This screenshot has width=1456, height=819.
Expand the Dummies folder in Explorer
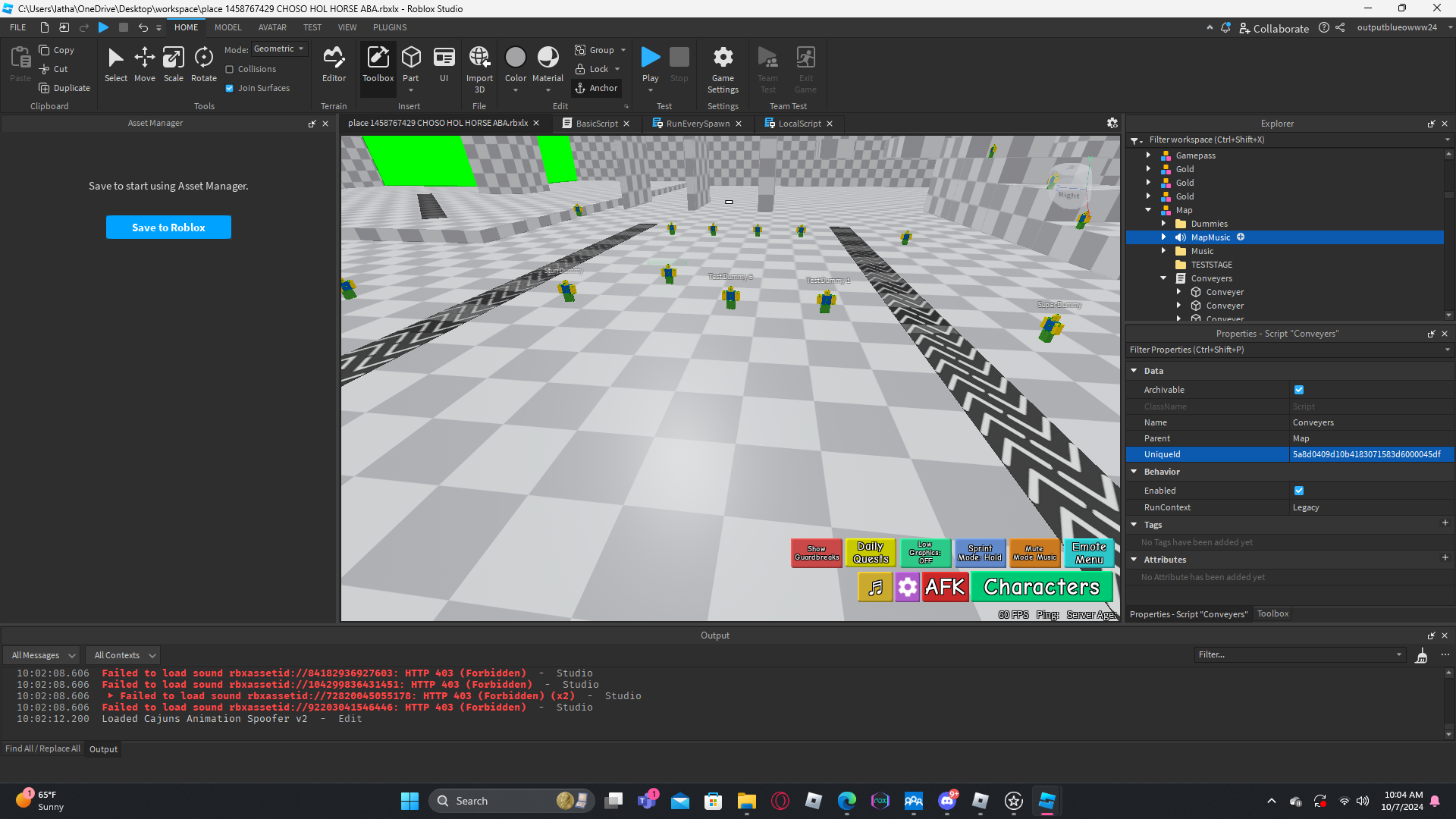click(1163, 224)
